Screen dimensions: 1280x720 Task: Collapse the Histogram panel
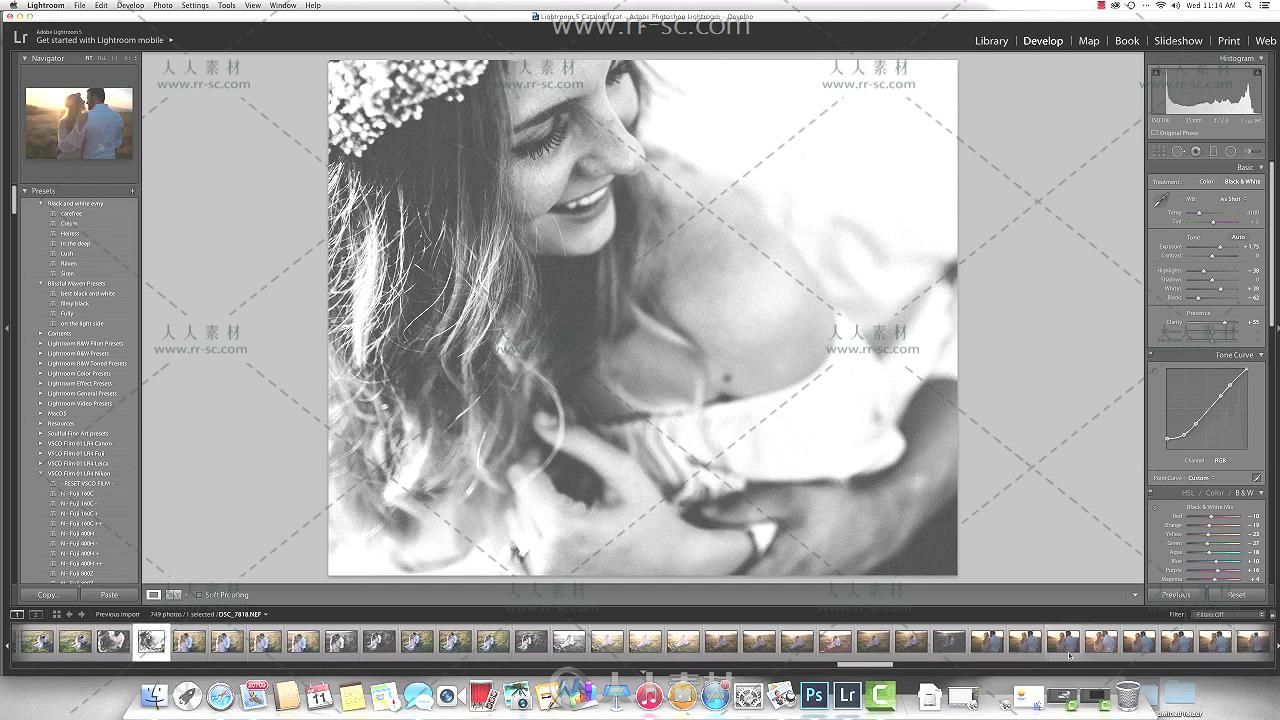click(x=1261, y=58)
